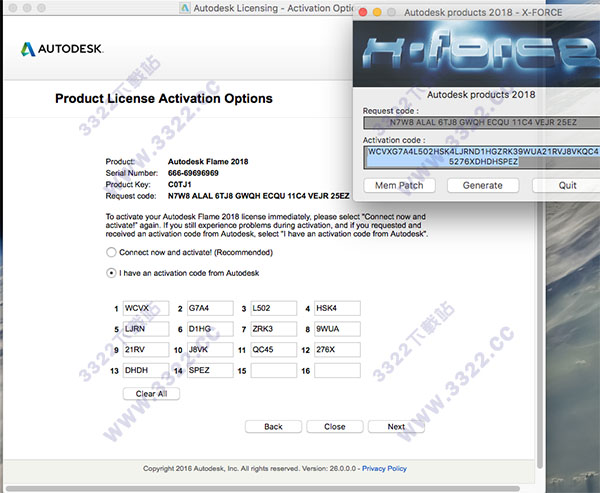This screenshot has height=493, width=600.
Task: Close the X-FORCE window with red button
Action: [x=363, y=12]
